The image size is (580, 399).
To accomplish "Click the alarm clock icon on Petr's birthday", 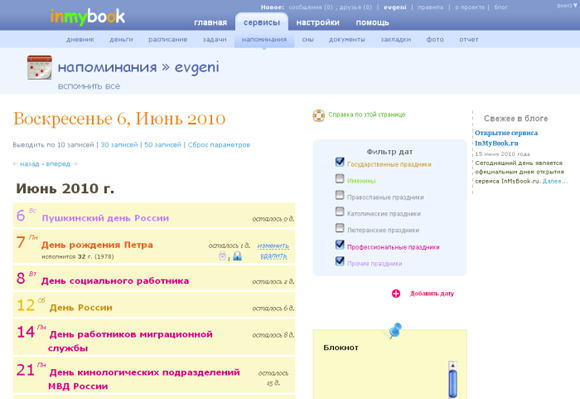I will [222, 256].
